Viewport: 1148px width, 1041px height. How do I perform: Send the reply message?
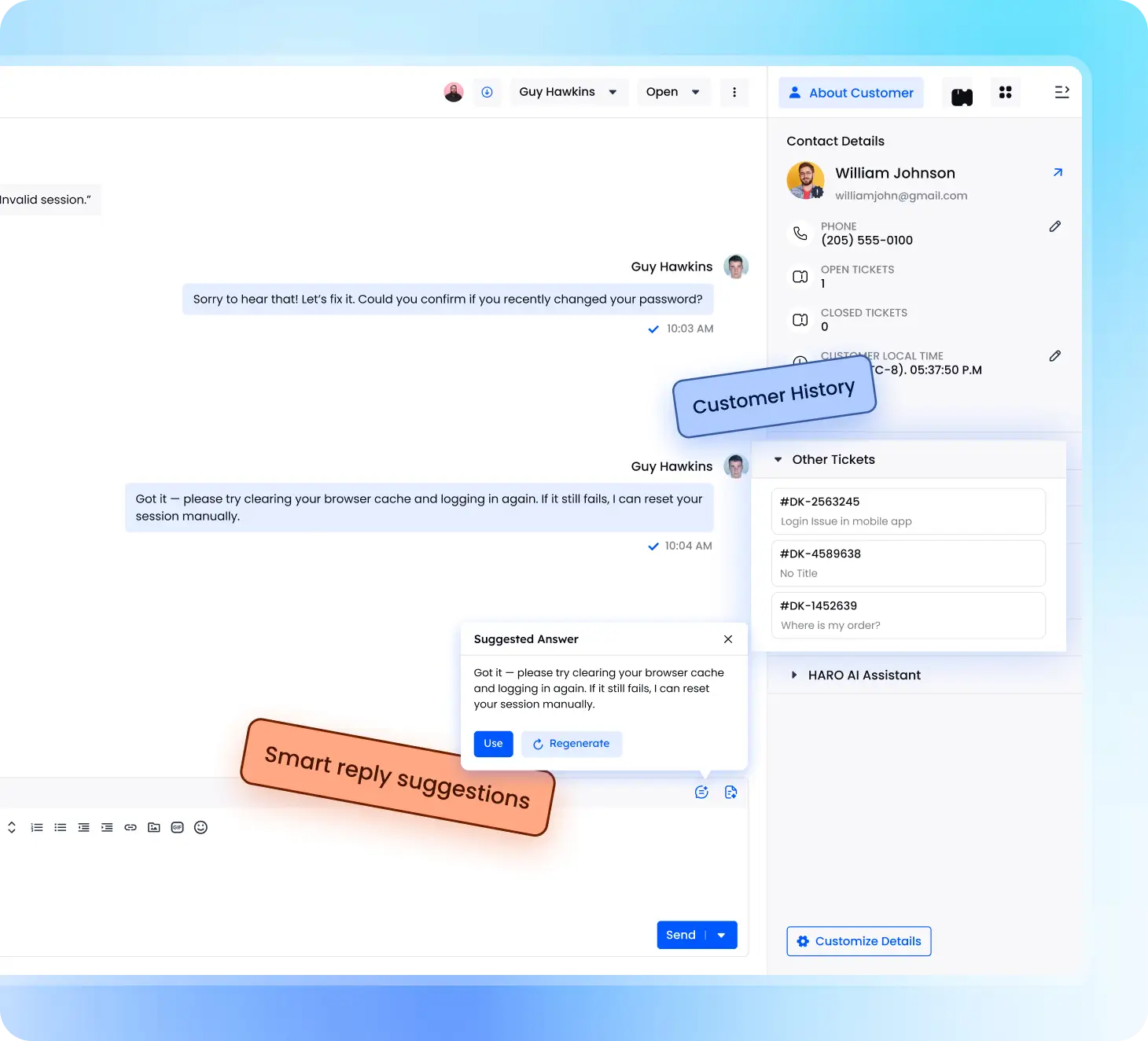coord(681,935)
